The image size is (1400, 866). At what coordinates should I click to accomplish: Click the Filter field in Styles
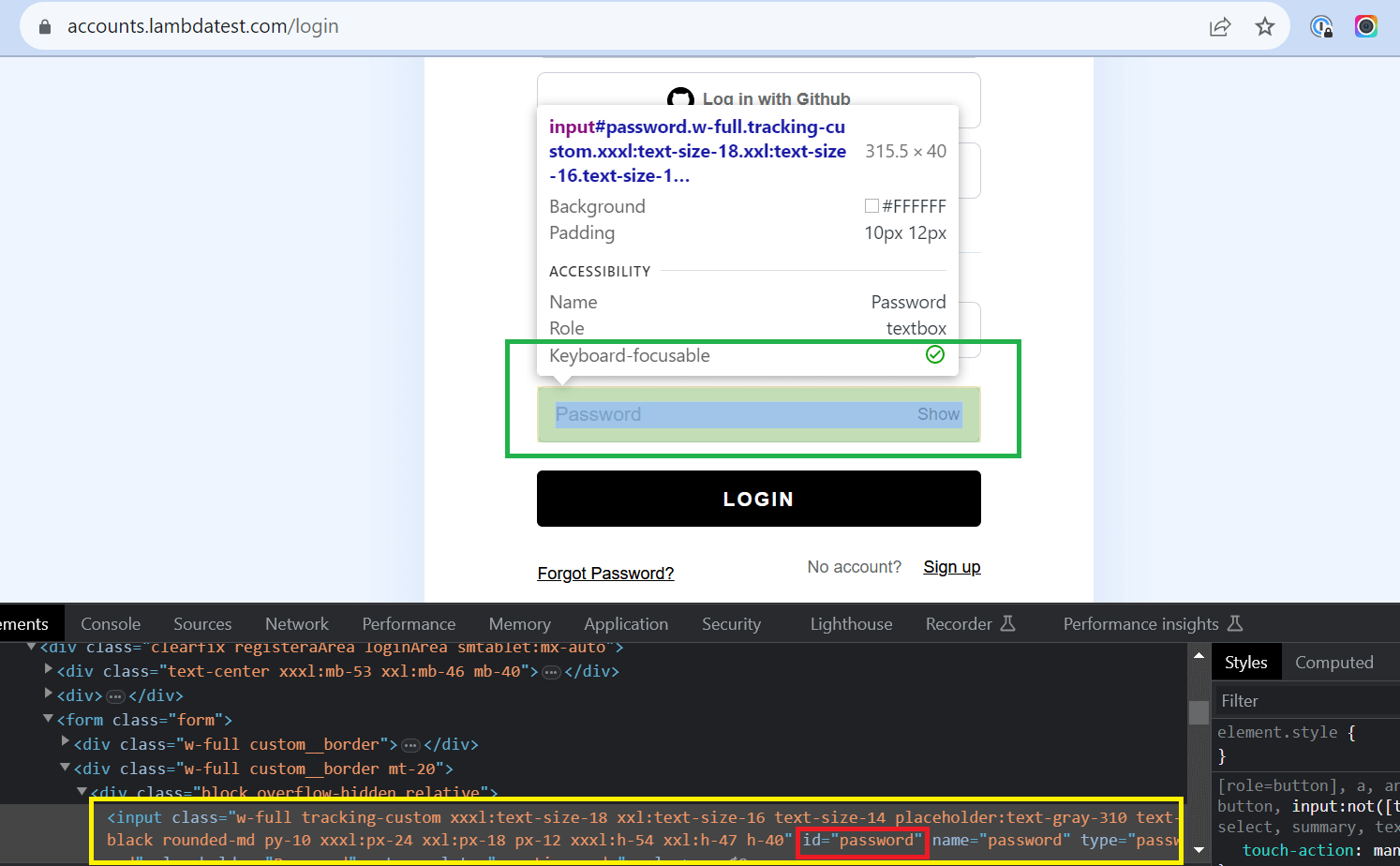click(x=1303, y=701)
